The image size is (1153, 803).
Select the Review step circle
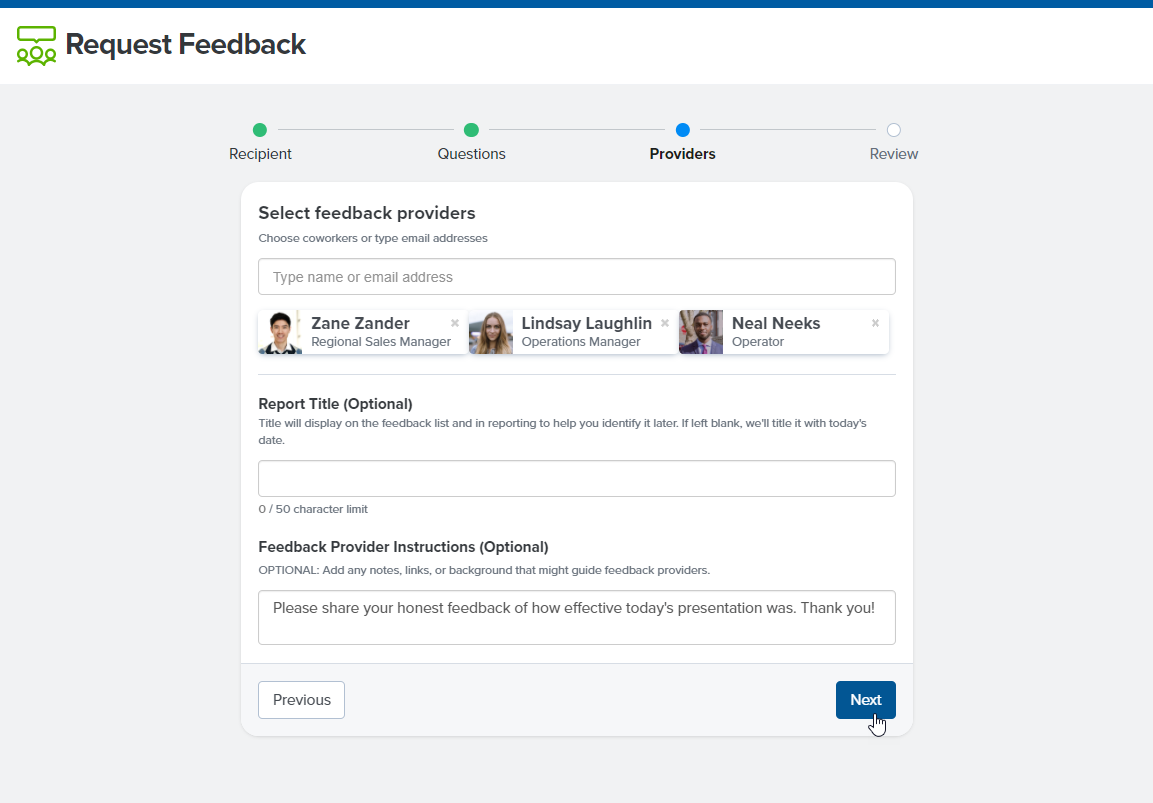point(894,129)
